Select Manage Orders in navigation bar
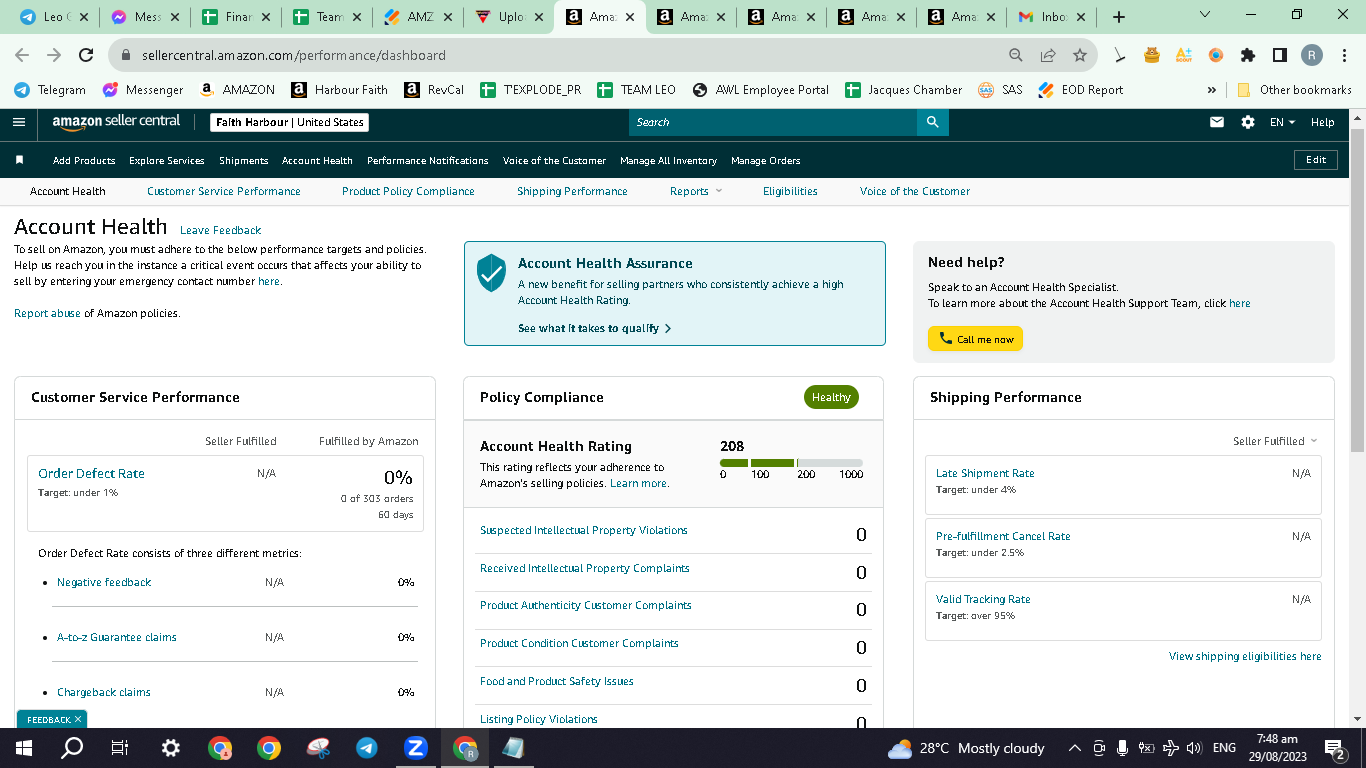The image size is (1366, 768). tap(766, 160)
